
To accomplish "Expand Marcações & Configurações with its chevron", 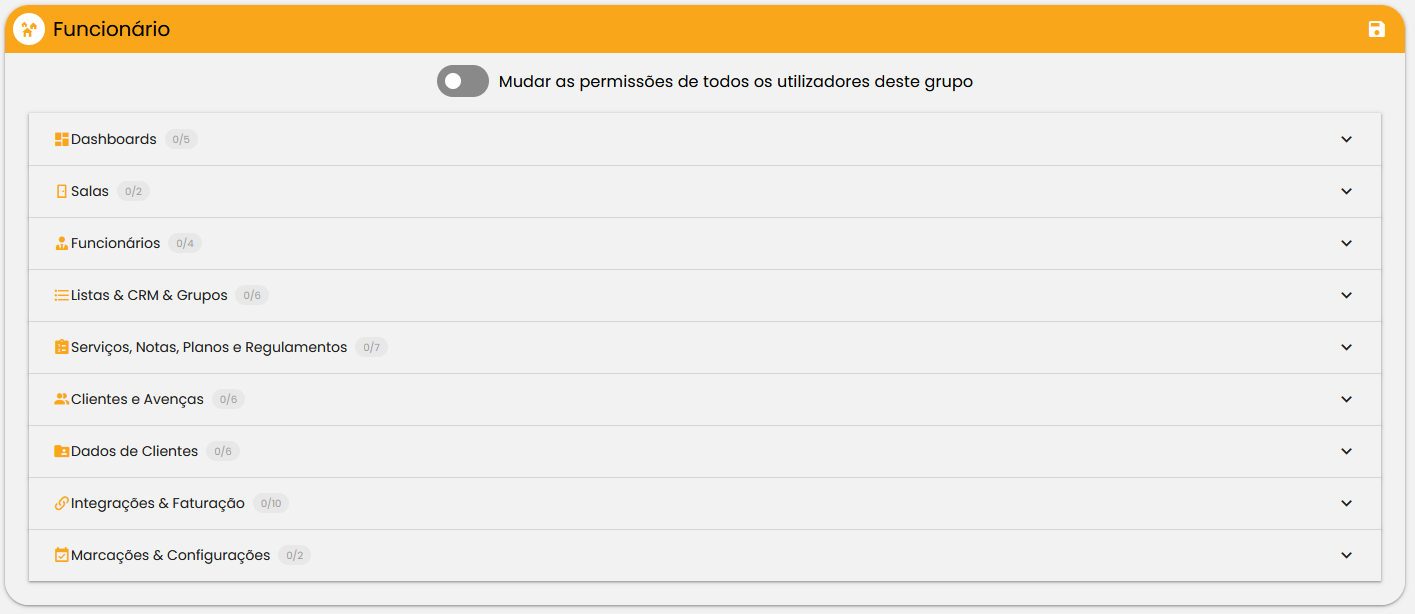I will click(1346, 555).
